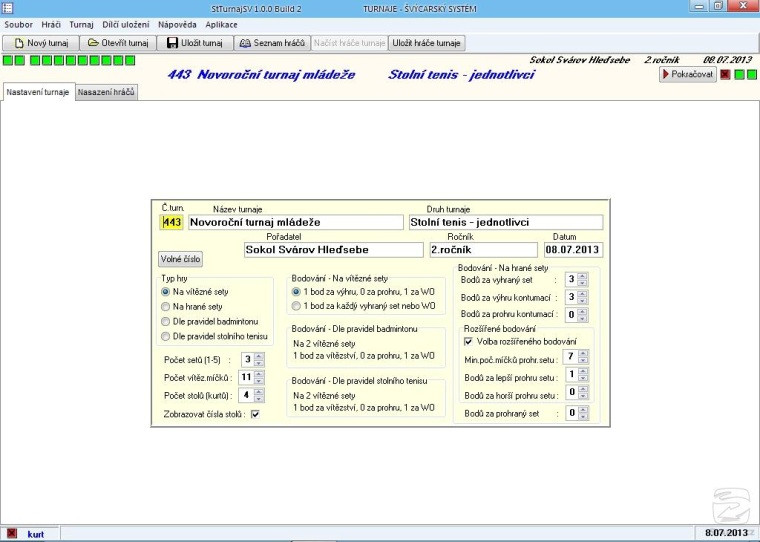Image resolution: width=760 pixels, height=542 pixels.
Task: Save tournament using Uložit turnaj
Action: pos(195,43)
